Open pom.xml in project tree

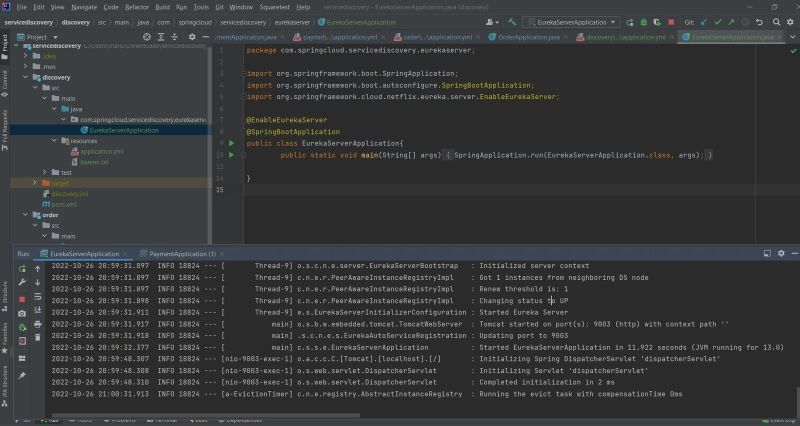[x=64, y=204]
